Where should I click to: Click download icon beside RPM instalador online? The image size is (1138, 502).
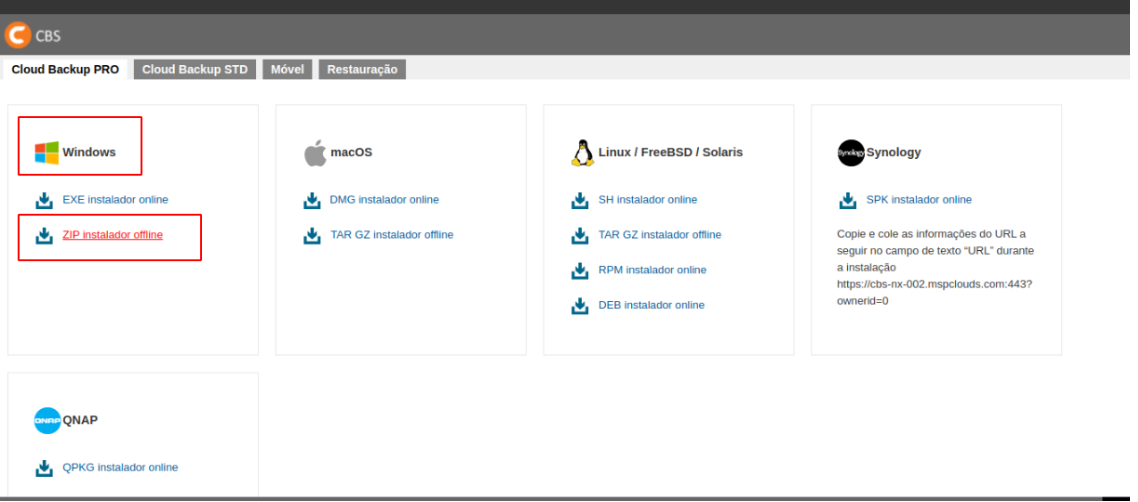click(580, 270)
